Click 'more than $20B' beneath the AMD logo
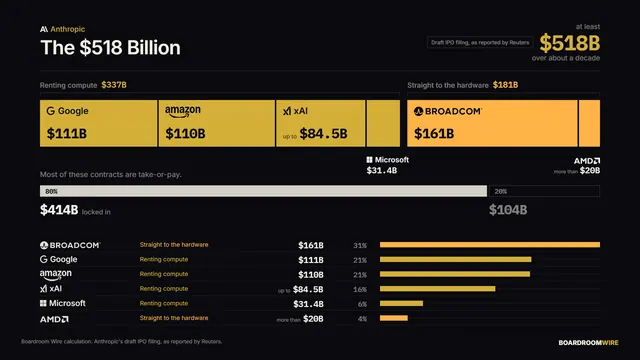640x360 pixels. pyautogui.click(x=577, y=171)
